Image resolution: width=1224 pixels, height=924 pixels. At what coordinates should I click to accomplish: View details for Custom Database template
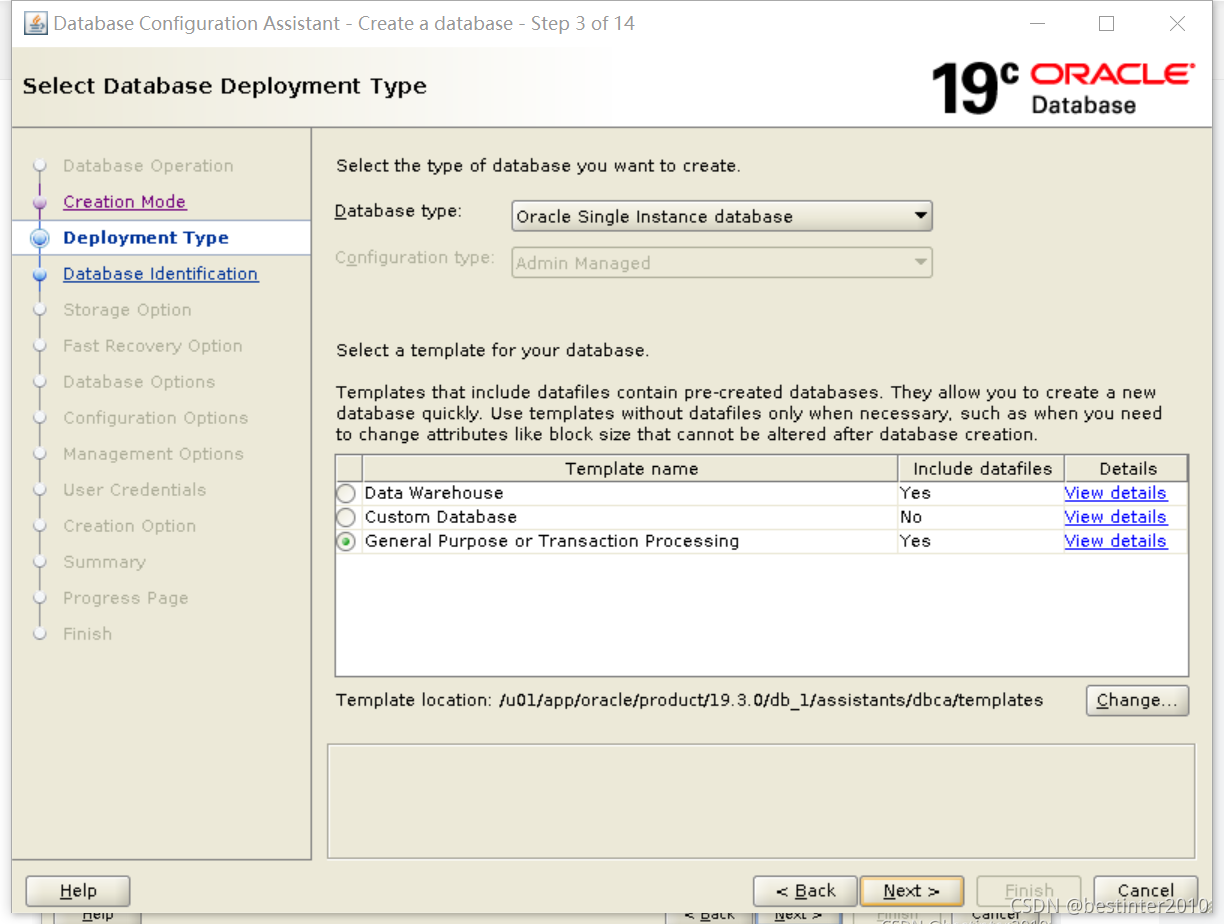[1115, 517]
